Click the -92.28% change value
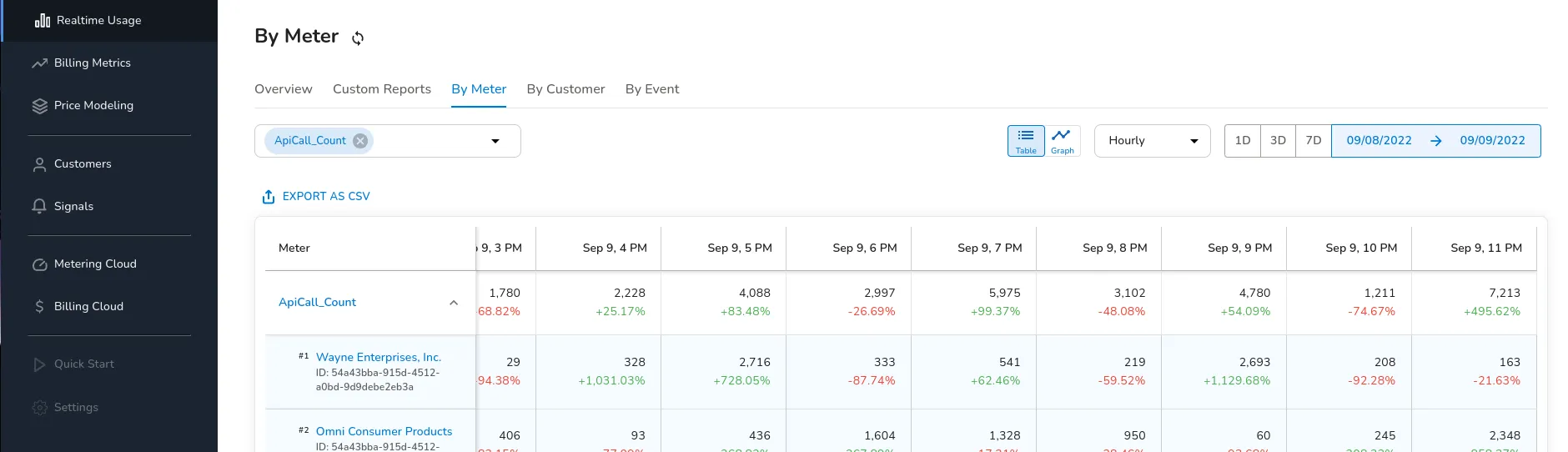 pos(1372,381)
